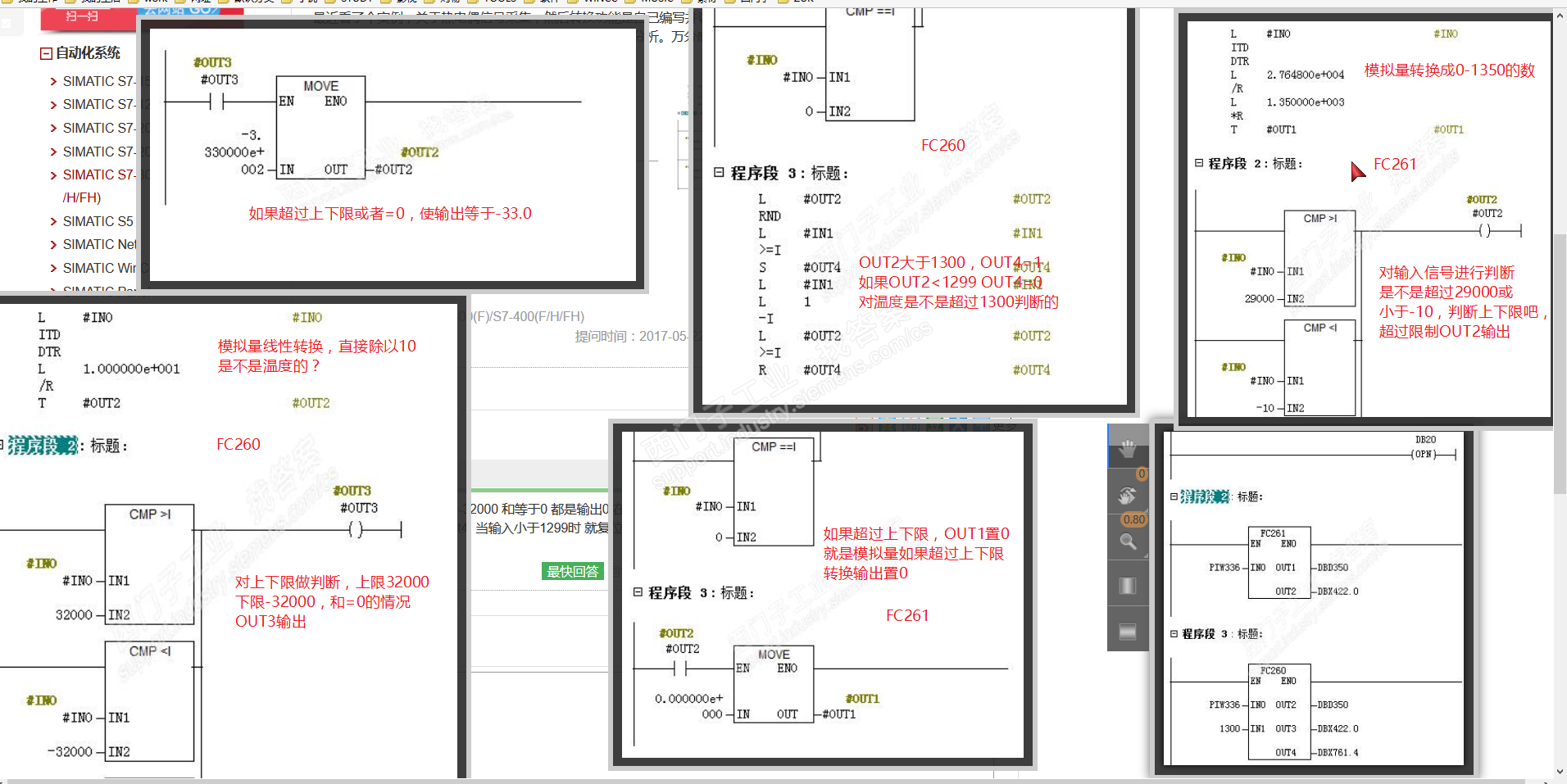Image resolution: width=1567 pixels, height=784 pixels.
Task: Select the MOVE -33.0 ladder image
Action: pos(393,155)
